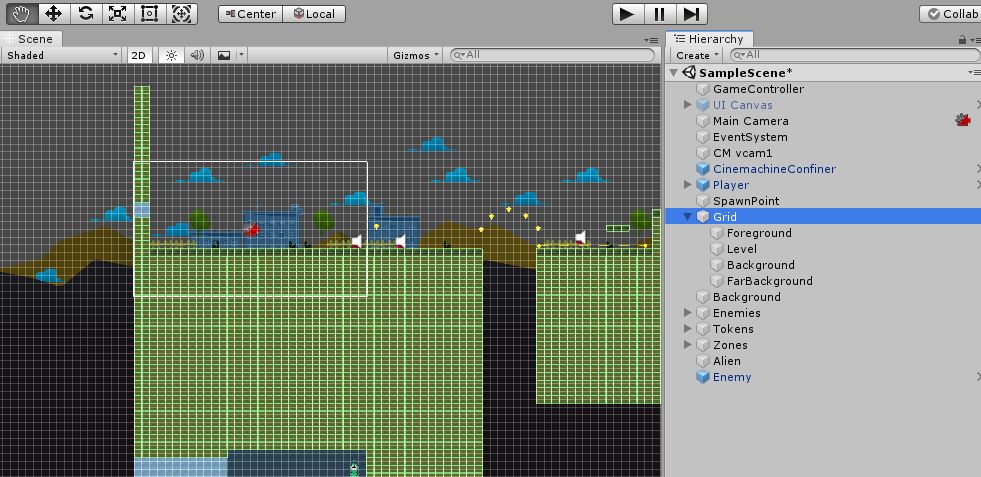Open the Shaded draw mode dropdown
Viewport: 981px width, 477px height.
click(x=62, y=55)
